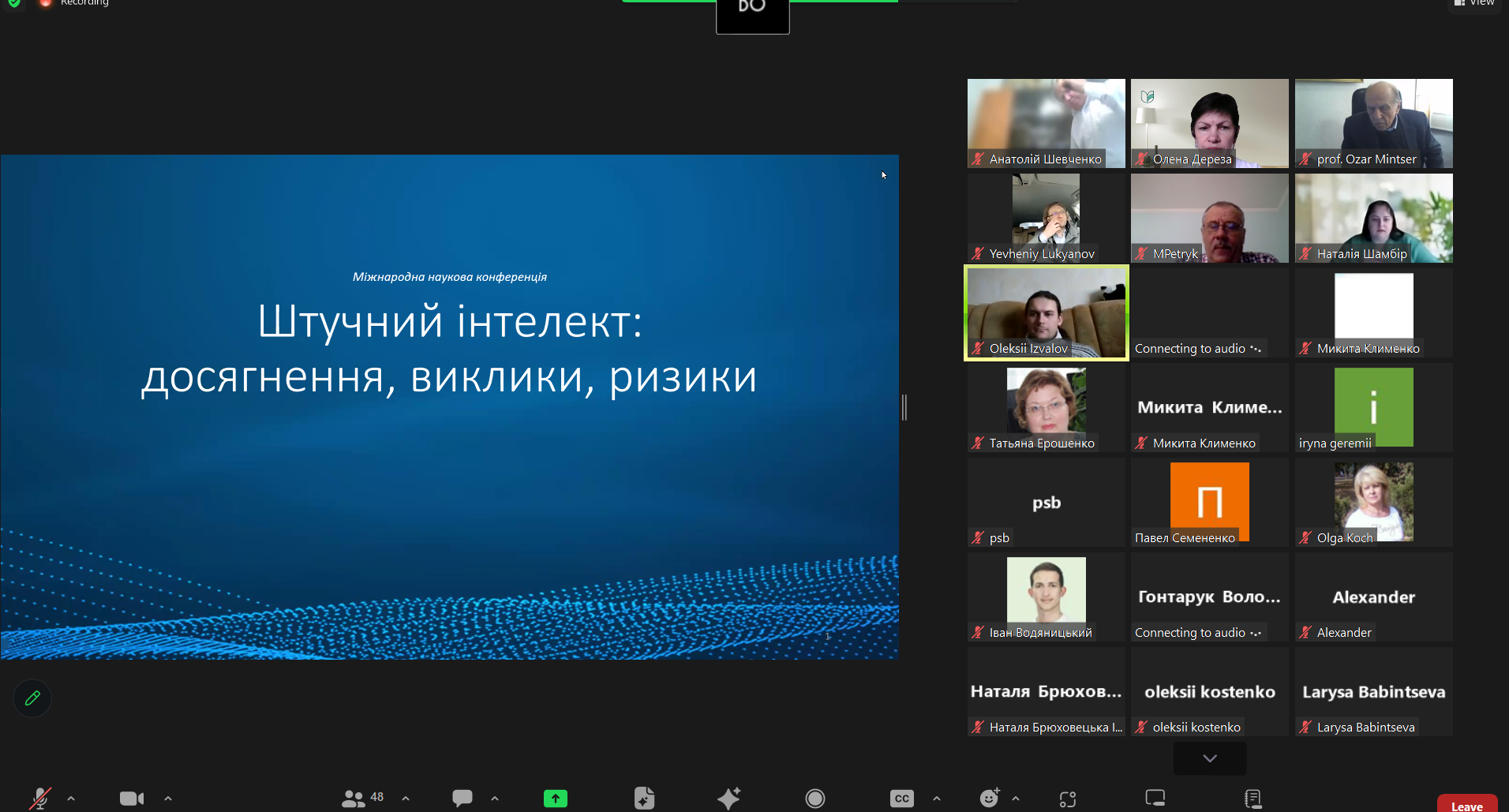Open the meeting chat
The height and width of the screenshot is (812, 1509).
(462, 799)
